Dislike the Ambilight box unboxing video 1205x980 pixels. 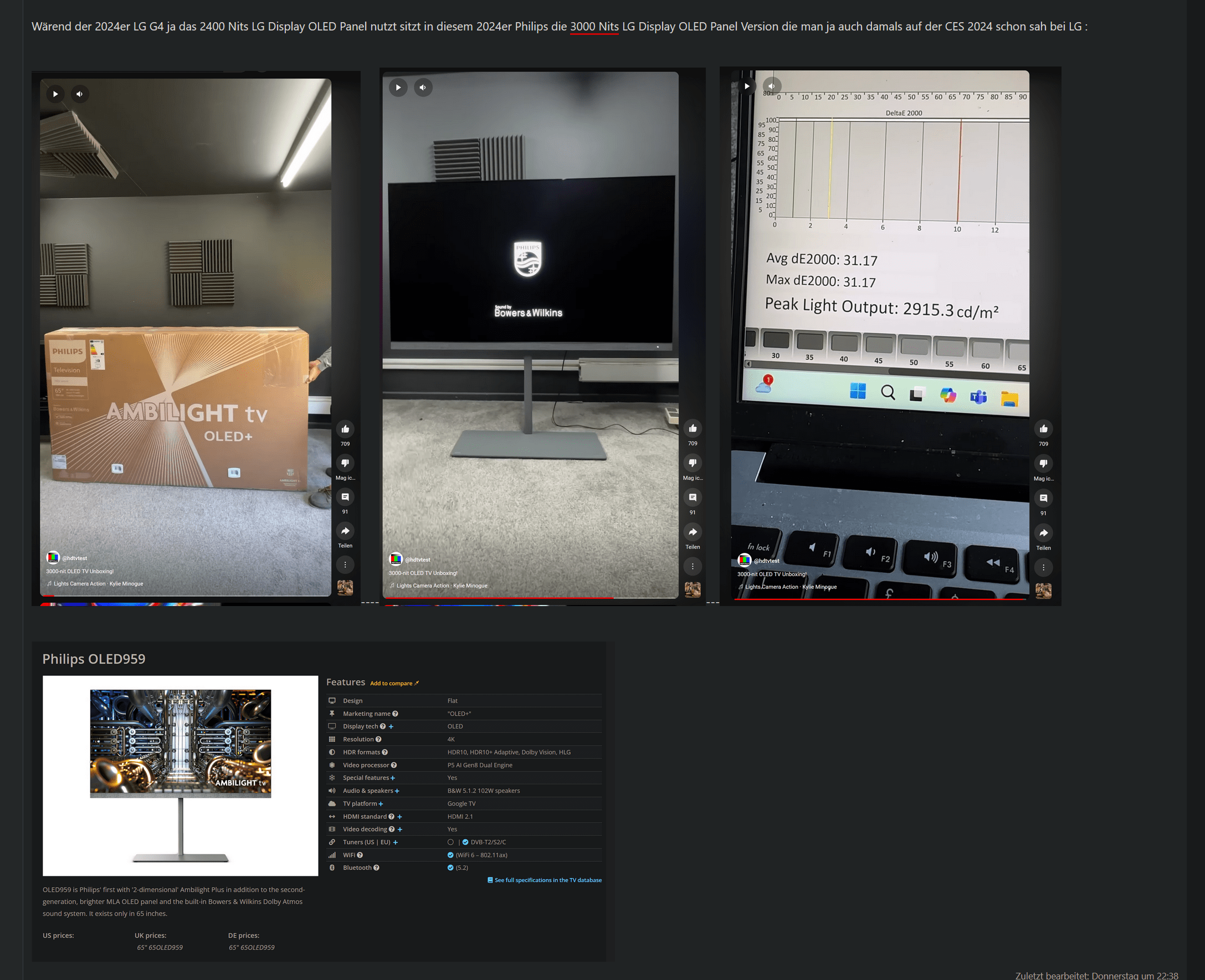coord(345,463)
